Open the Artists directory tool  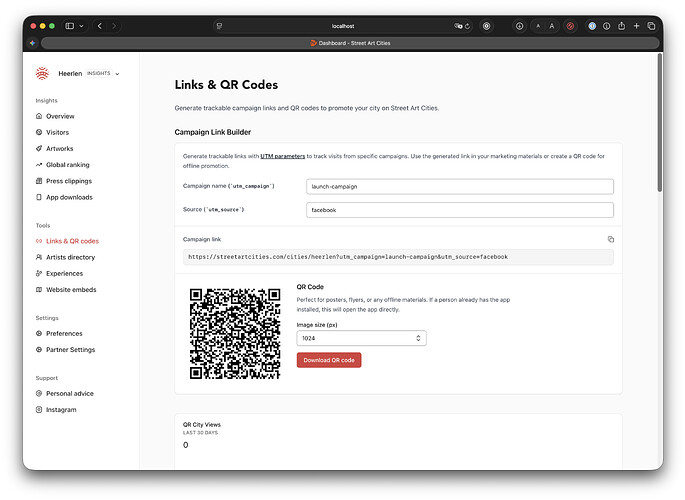pyautogui.click(x=71, y=257)
